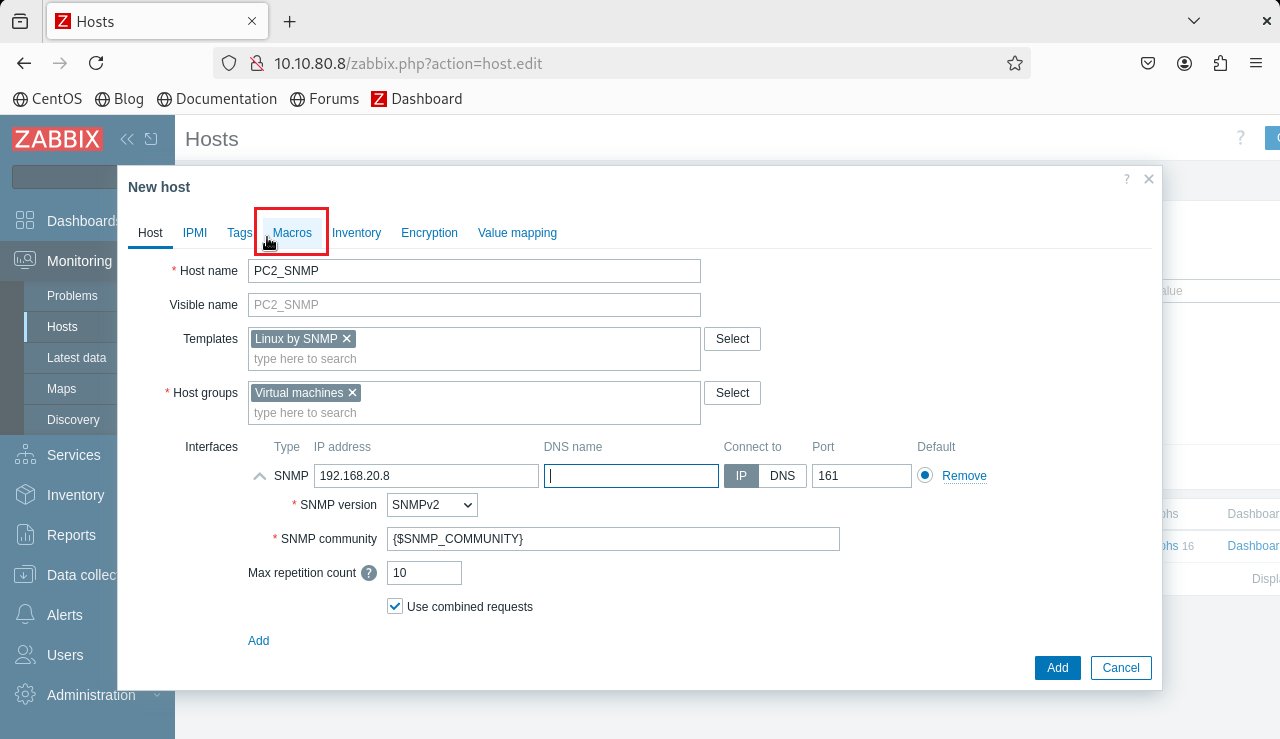This screenshot has height=739, width=1280.
Task: Reload the current page
Action: tap(96, 63)
